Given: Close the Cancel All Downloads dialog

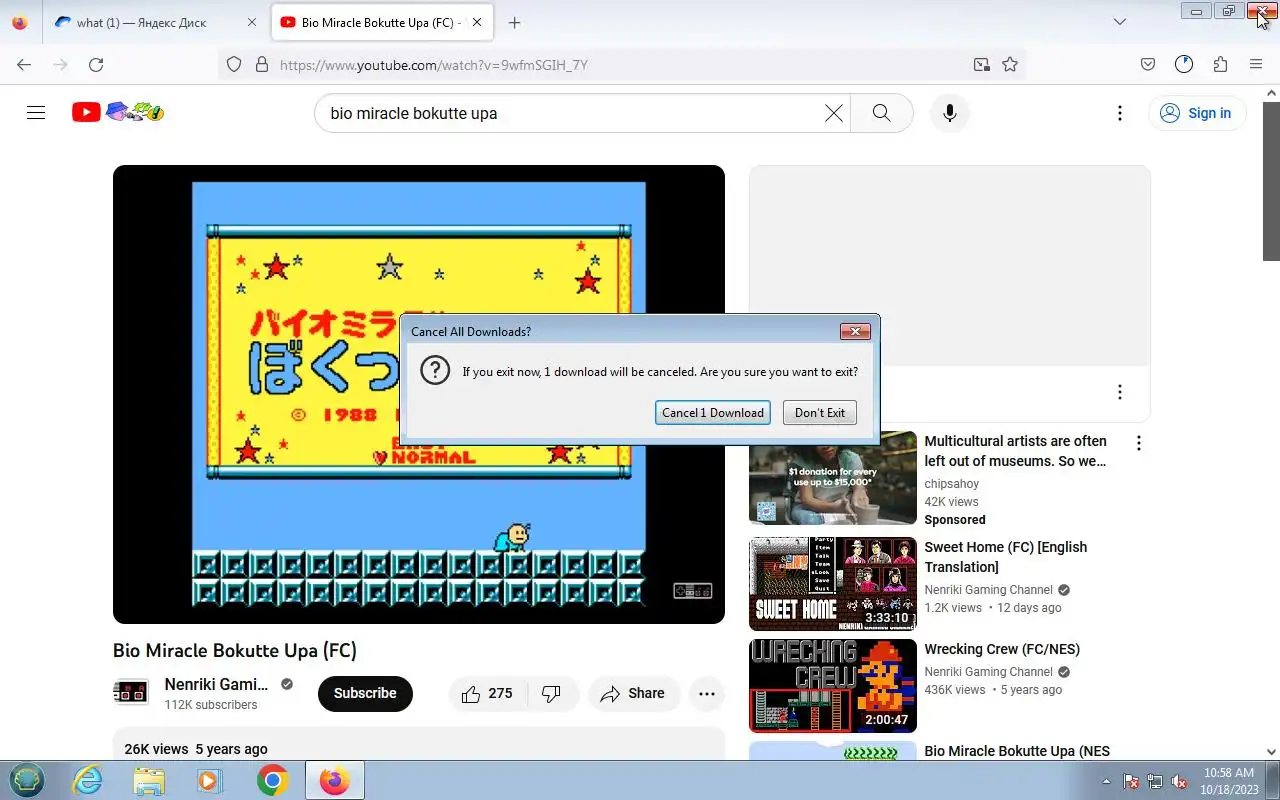Looking at the screenshot, I should 855,331.
